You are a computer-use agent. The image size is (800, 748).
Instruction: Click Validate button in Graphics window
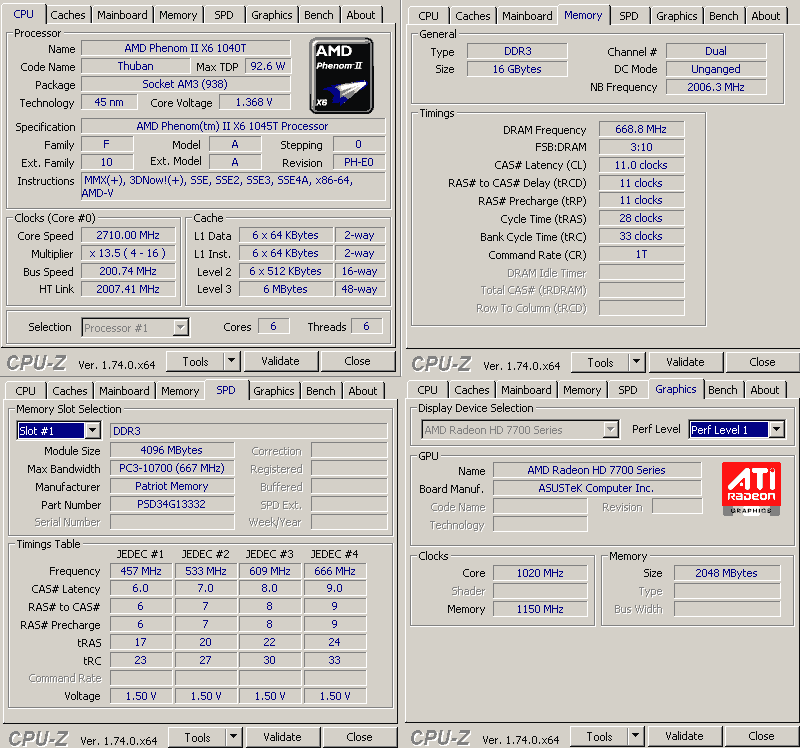684,736
